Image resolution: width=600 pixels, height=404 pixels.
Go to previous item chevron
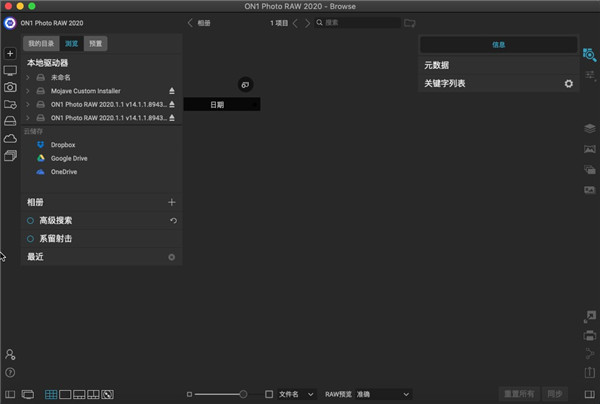pyautogui.click(x=295, y=23)
